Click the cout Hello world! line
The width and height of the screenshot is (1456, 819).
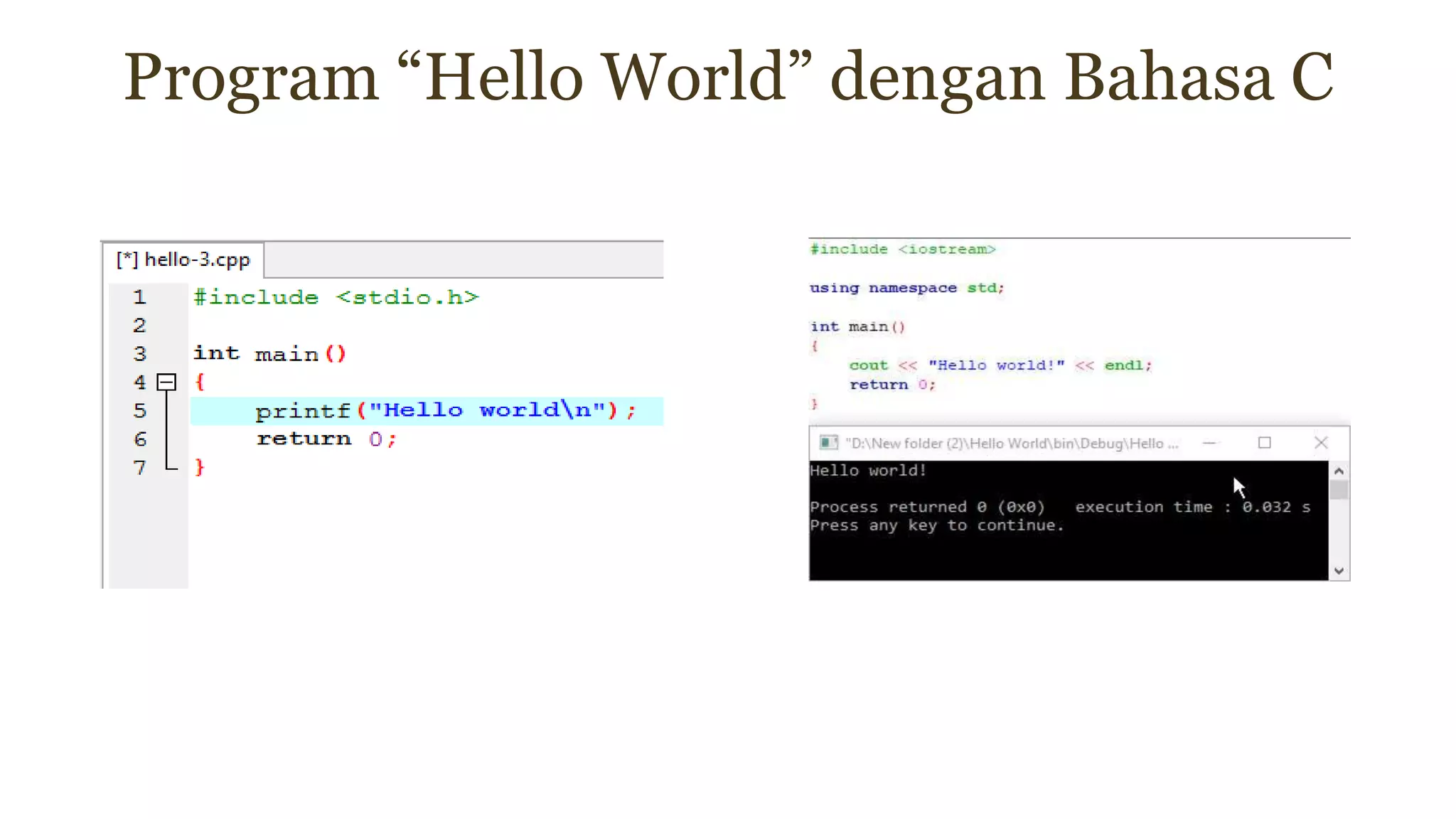click(x=1000, y=365)
